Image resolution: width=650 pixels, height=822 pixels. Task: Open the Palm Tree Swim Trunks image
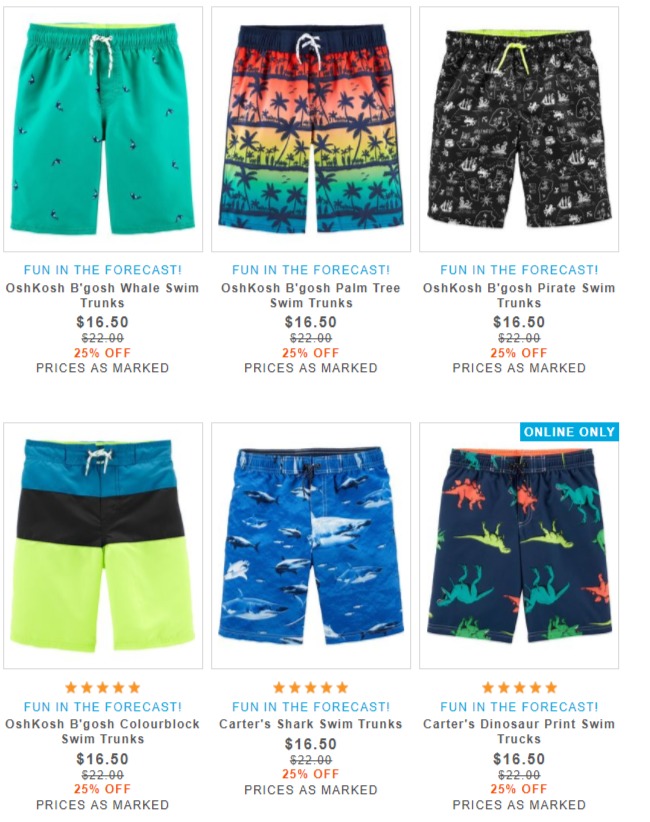point(311,129)
